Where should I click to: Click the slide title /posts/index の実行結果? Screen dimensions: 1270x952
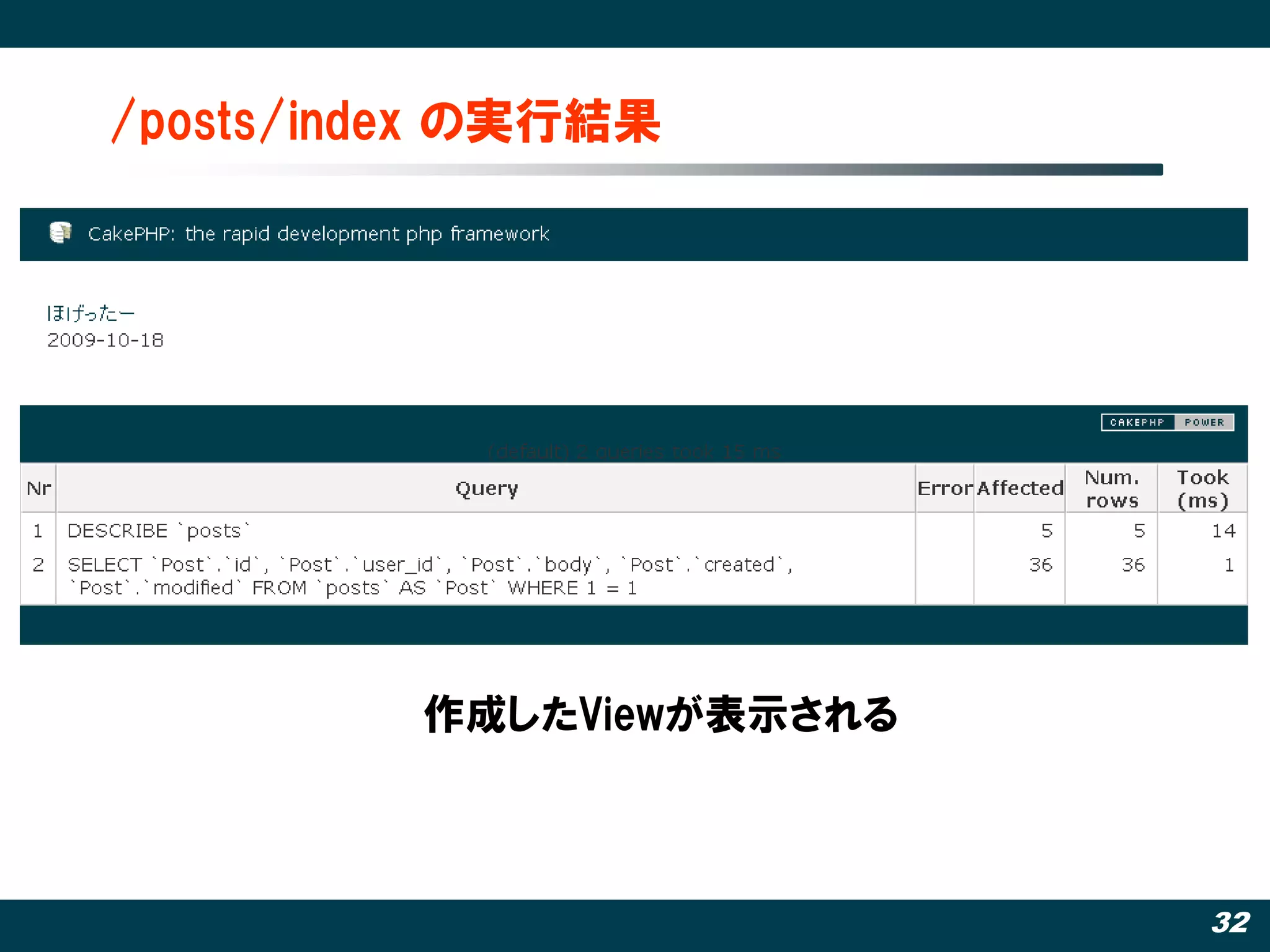click(386, 121)
